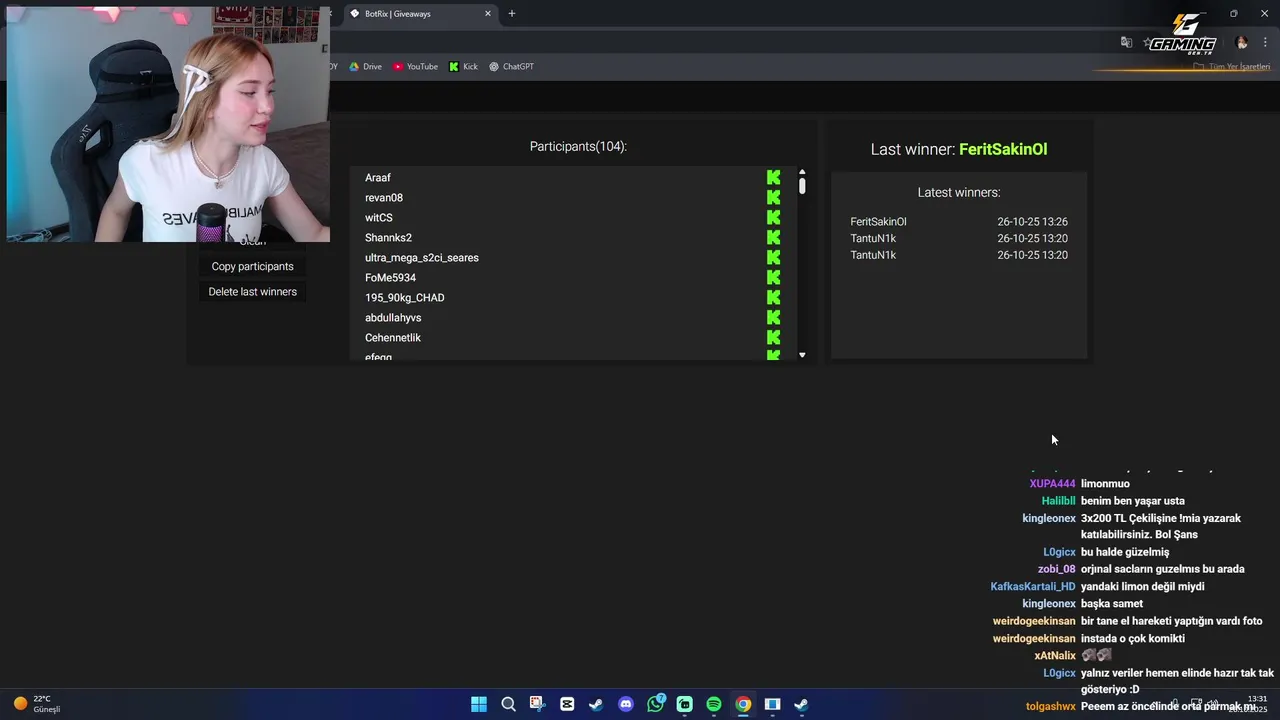Click the Kick icon beside ultra_mega_s2ci_seares

pos(773,257)
